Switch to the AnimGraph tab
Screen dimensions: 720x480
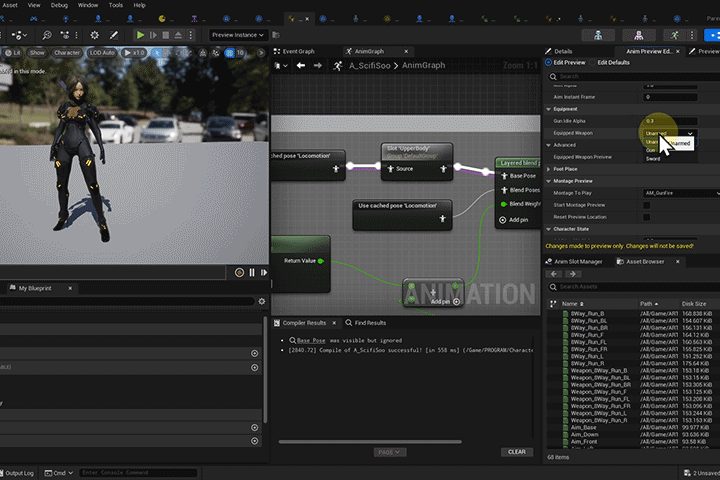369,51
